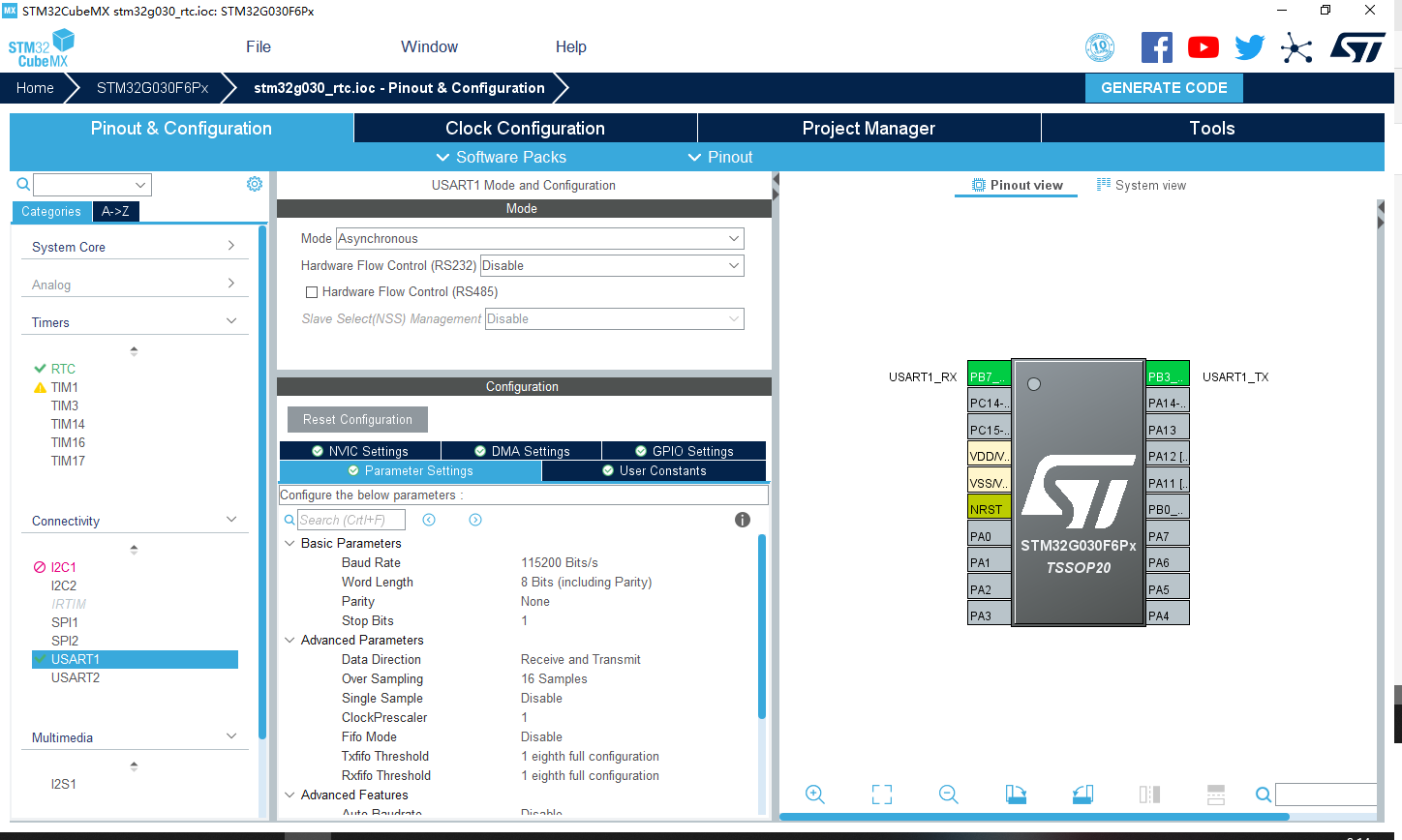The image size is (1402, 840).
Task: Switch to Tools tab
Action: coord(1212,128)
